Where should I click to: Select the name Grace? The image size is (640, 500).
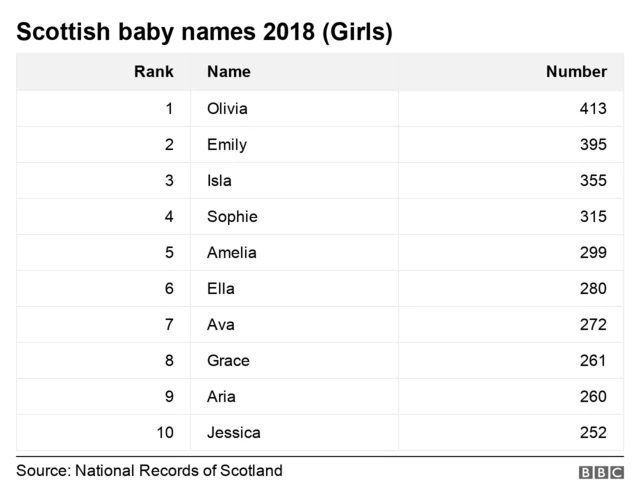click(x=228, y=360)
